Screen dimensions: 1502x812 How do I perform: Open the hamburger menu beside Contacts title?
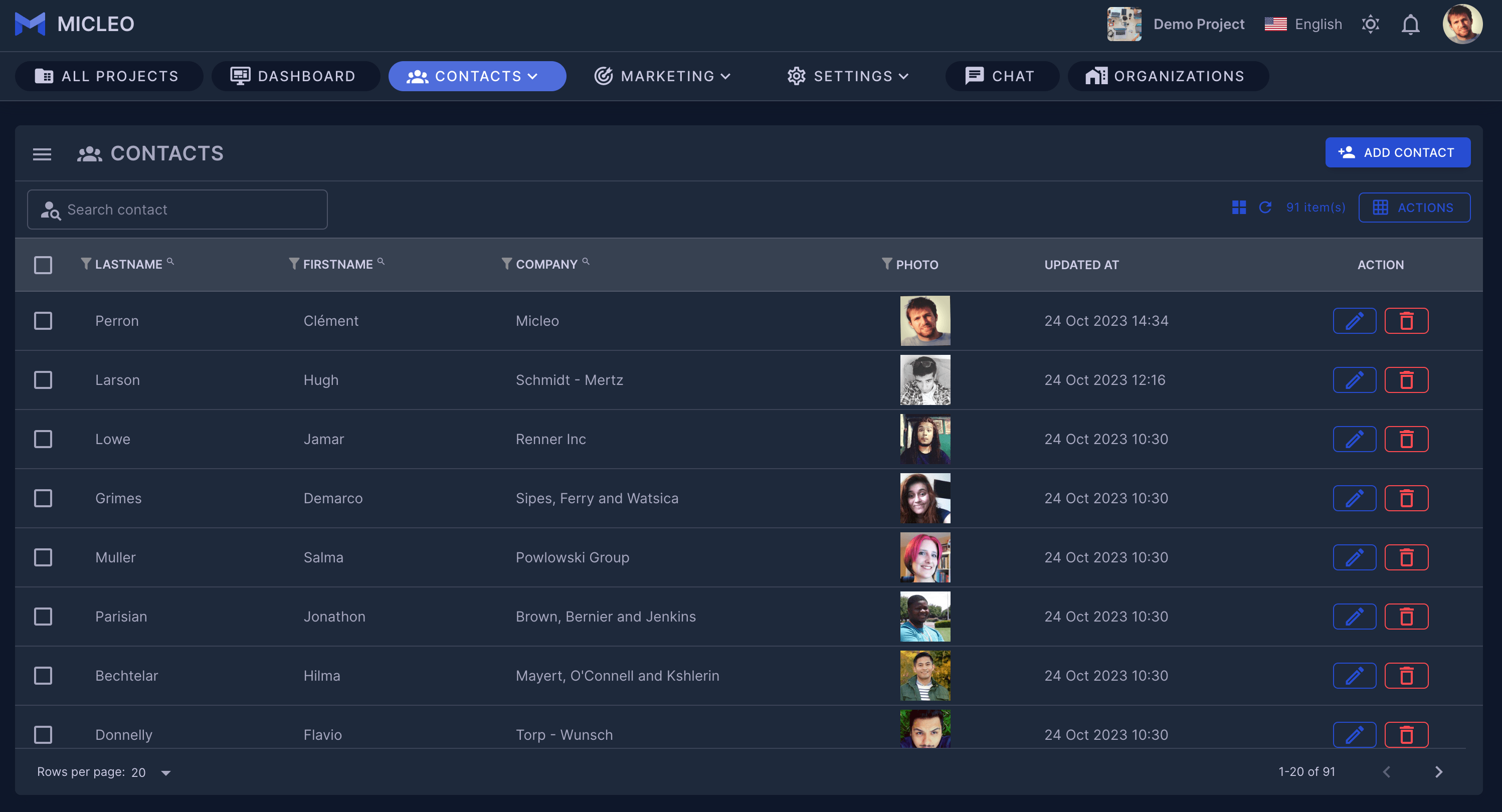pos(42,154)
